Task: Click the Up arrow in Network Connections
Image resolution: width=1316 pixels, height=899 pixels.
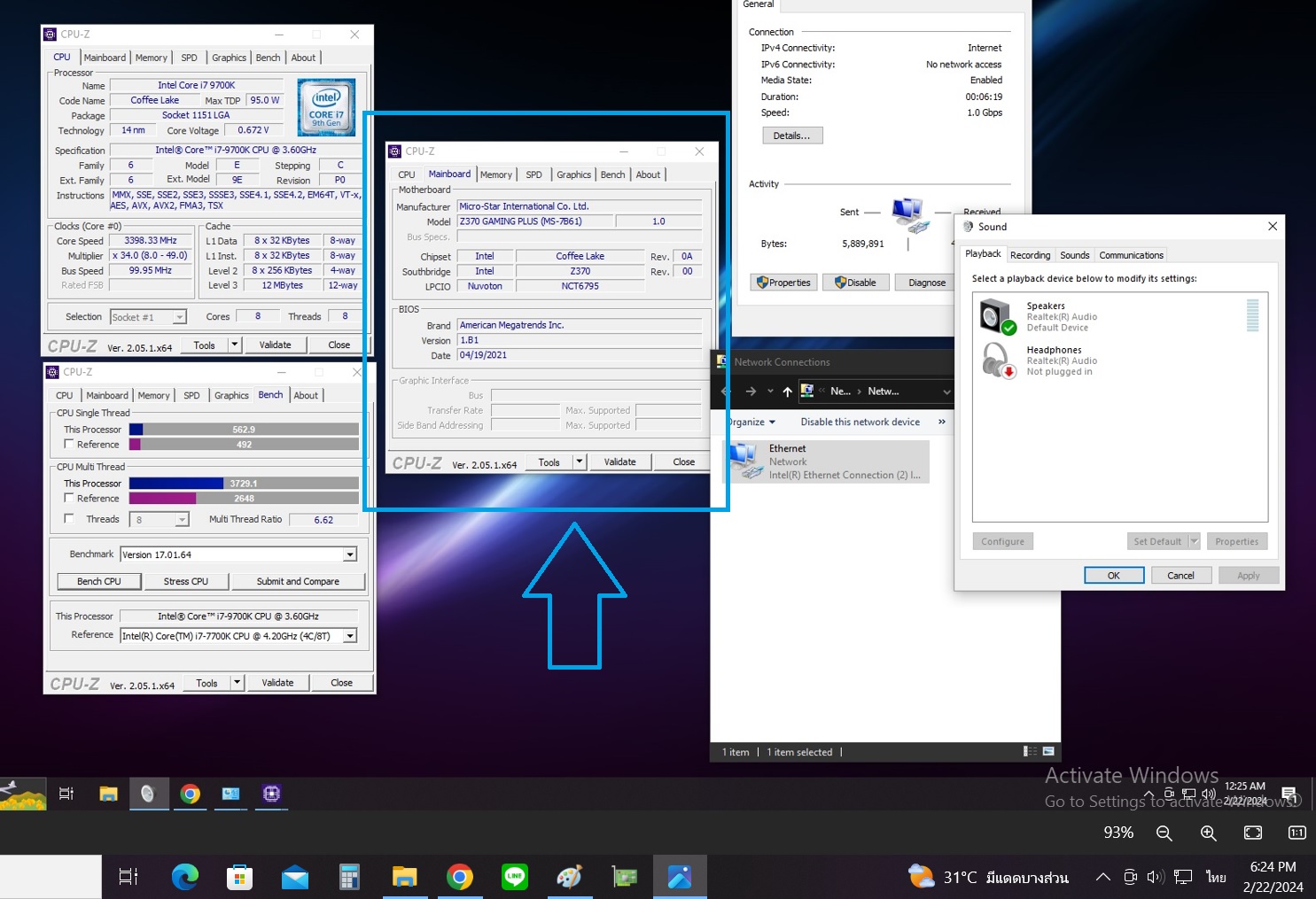Action: pos(787,391)
